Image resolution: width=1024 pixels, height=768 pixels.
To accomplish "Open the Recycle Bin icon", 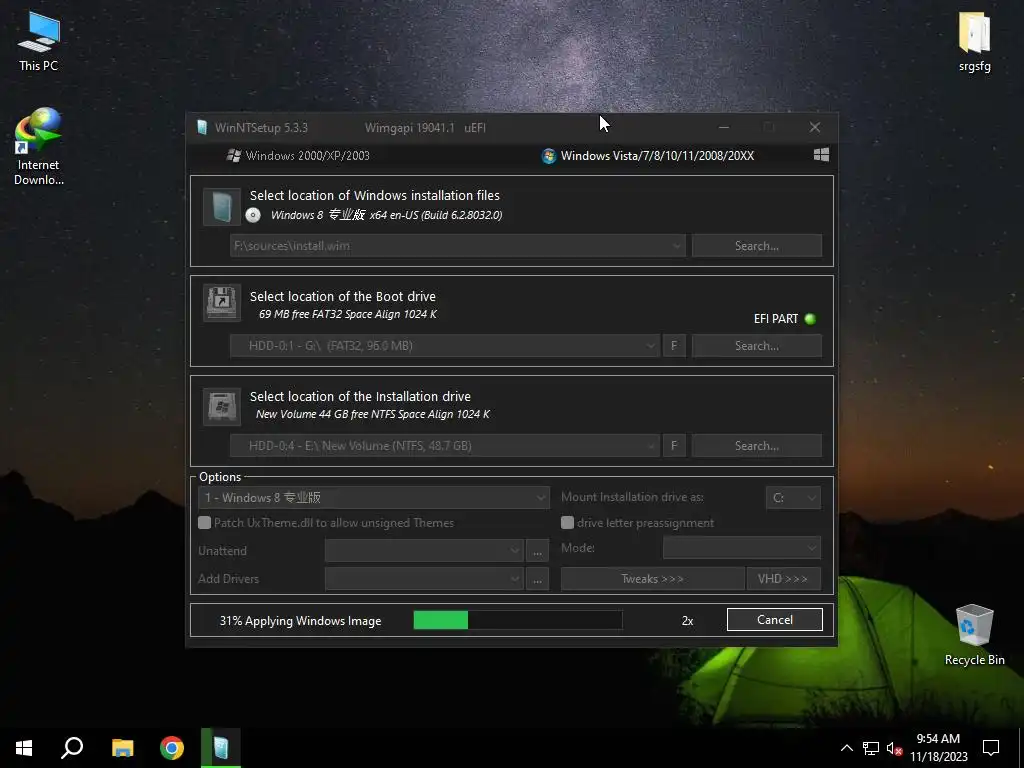I will click(x=974, y=634).
